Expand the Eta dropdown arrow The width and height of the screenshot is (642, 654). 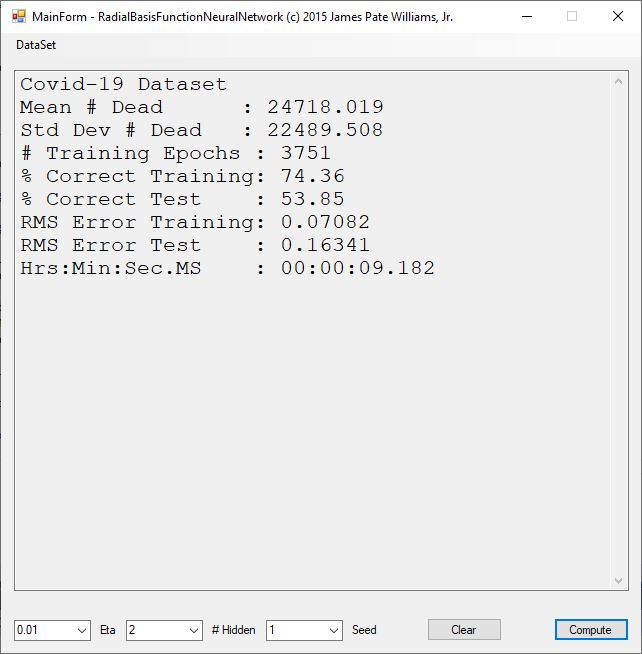click(x=82, y=630)
